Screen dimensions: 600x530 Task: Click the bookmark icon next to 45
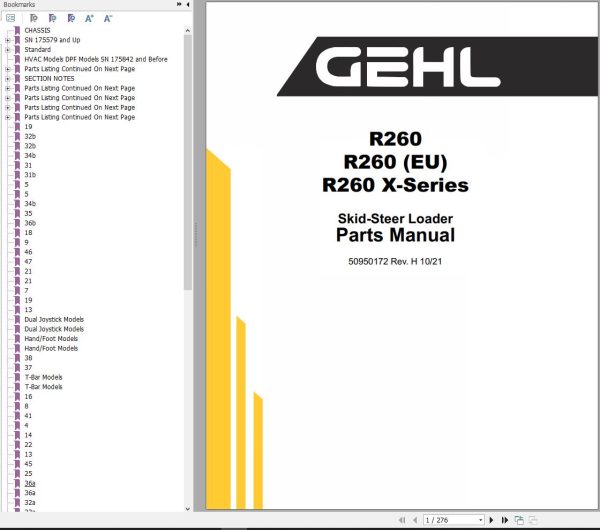coord(17,464)
